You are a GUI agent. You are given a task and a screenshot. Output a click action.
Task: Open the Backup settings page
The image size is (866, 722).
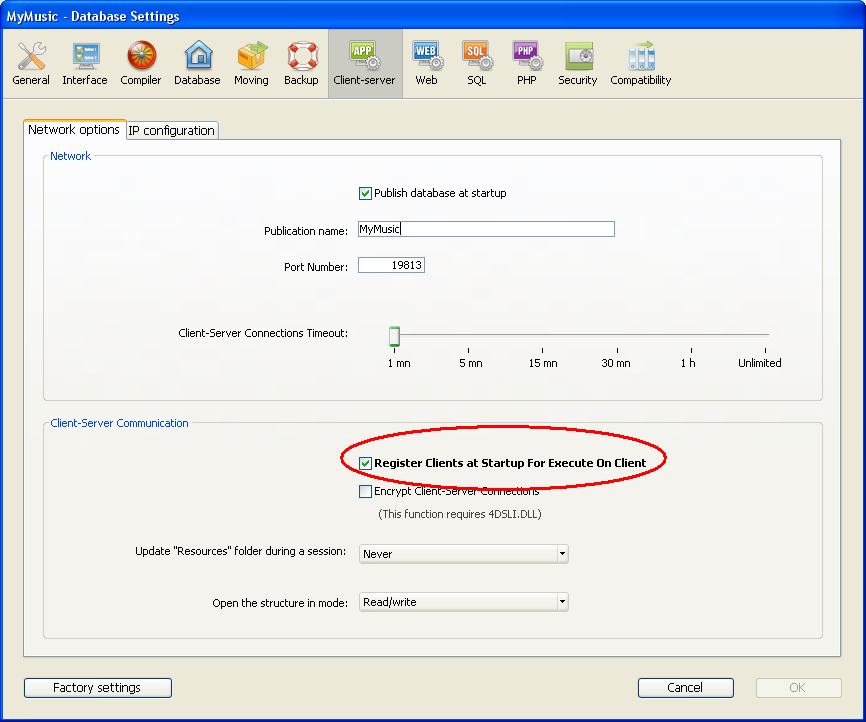301,64
